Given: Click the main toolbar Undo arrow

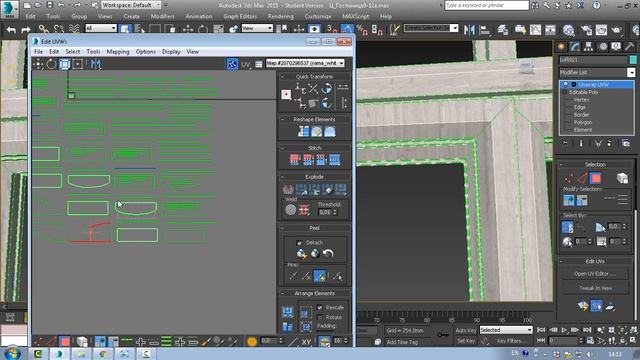Looking at the screenshot, I should (11, 29).
